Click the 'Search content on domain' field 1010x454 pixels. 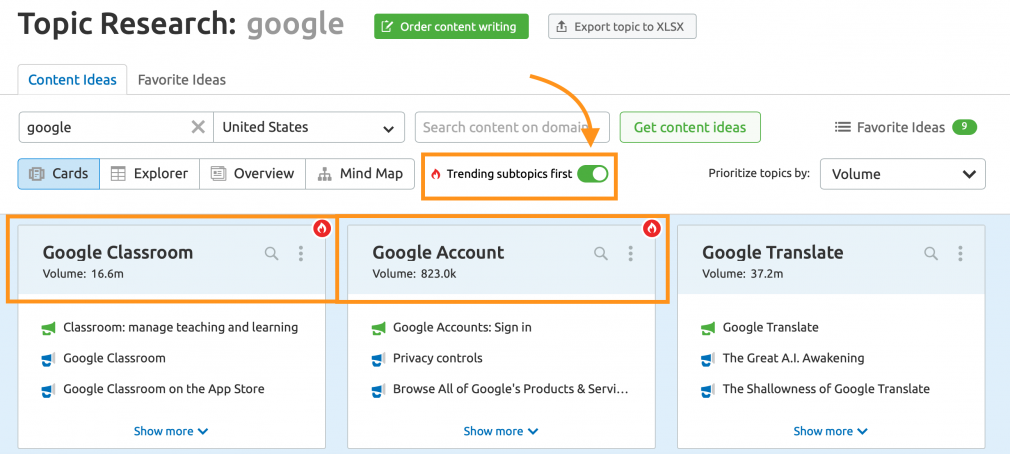point(512,128)
